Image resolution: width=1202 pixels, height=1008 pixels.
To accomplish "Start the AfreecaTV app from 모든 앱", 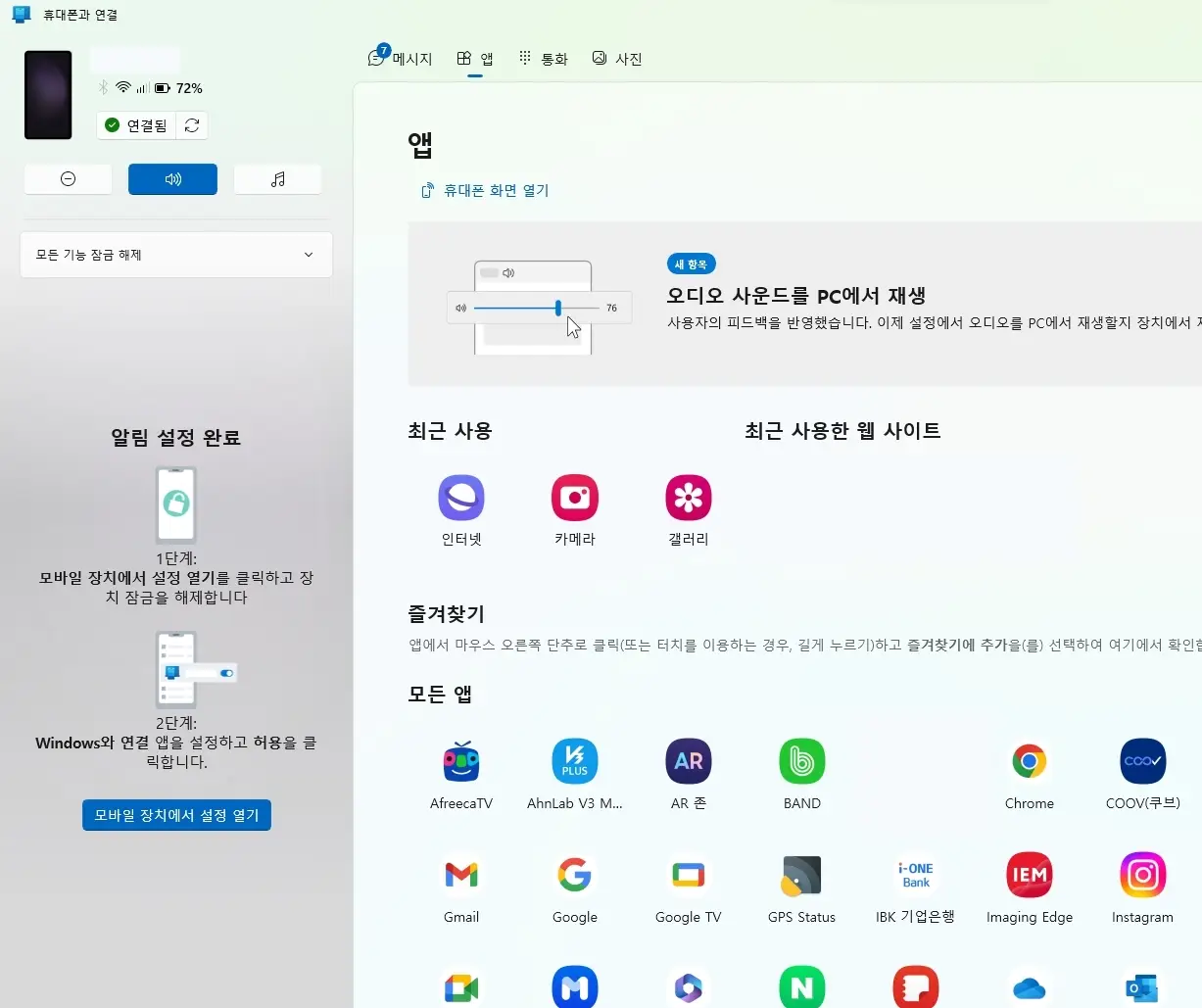I will 461,761.
